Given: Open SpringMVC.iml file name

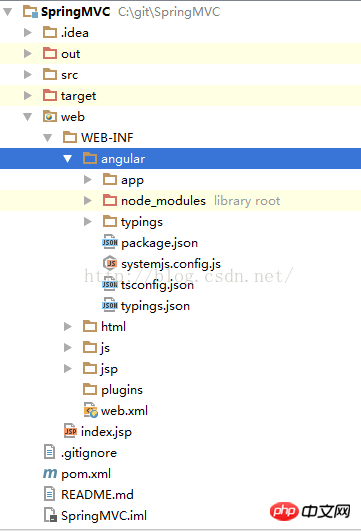Looking at the screenshot, I should (104, 516).
